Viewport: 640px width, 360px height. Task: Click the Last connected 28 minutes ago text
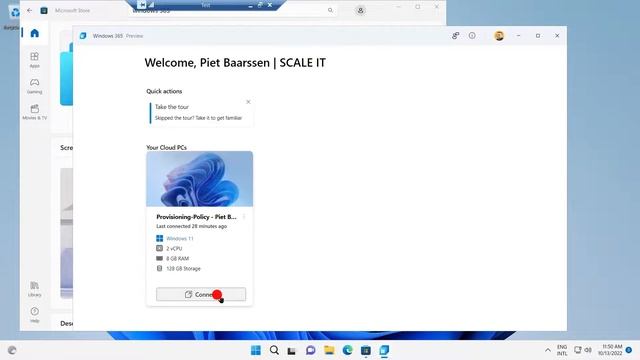pos(191,226)
